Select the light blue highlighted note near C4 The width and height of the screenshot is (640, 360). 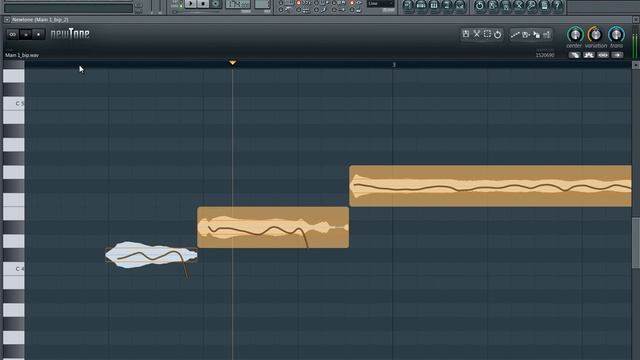151,255
